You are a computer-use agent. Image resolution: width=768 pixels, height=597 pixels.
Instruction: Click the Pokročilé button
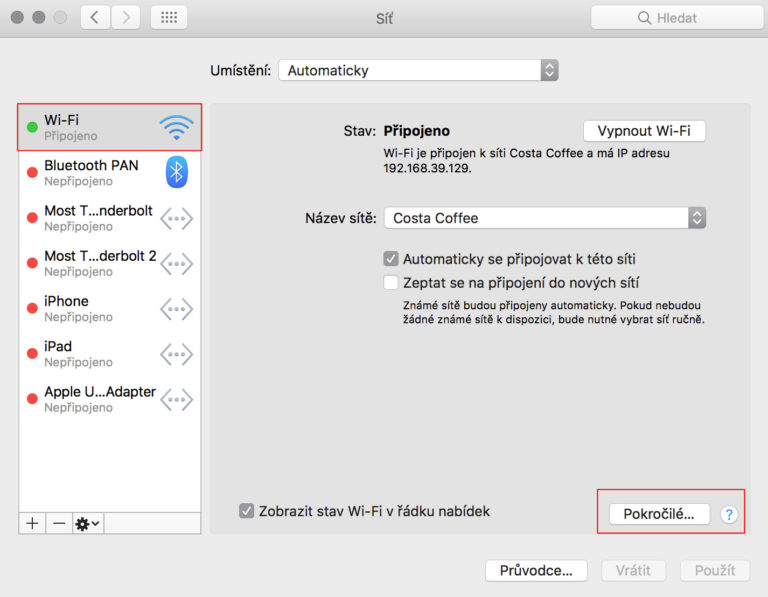pyautogui.click(x=658, y=514)
